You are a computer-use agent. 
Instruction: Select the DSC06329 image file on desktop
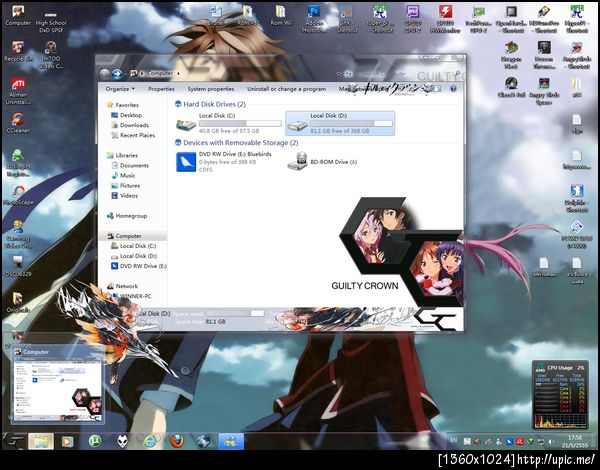click(x=18, y=266)
